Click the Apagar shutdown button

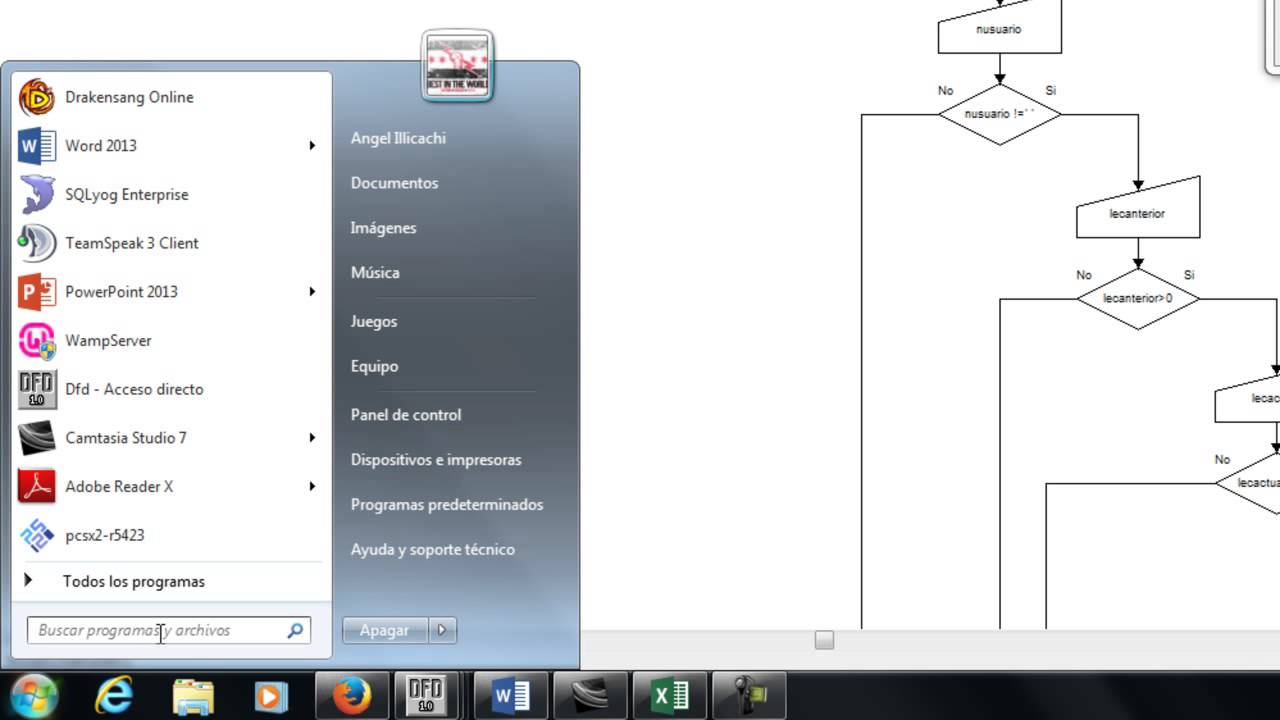pos(386,630)
